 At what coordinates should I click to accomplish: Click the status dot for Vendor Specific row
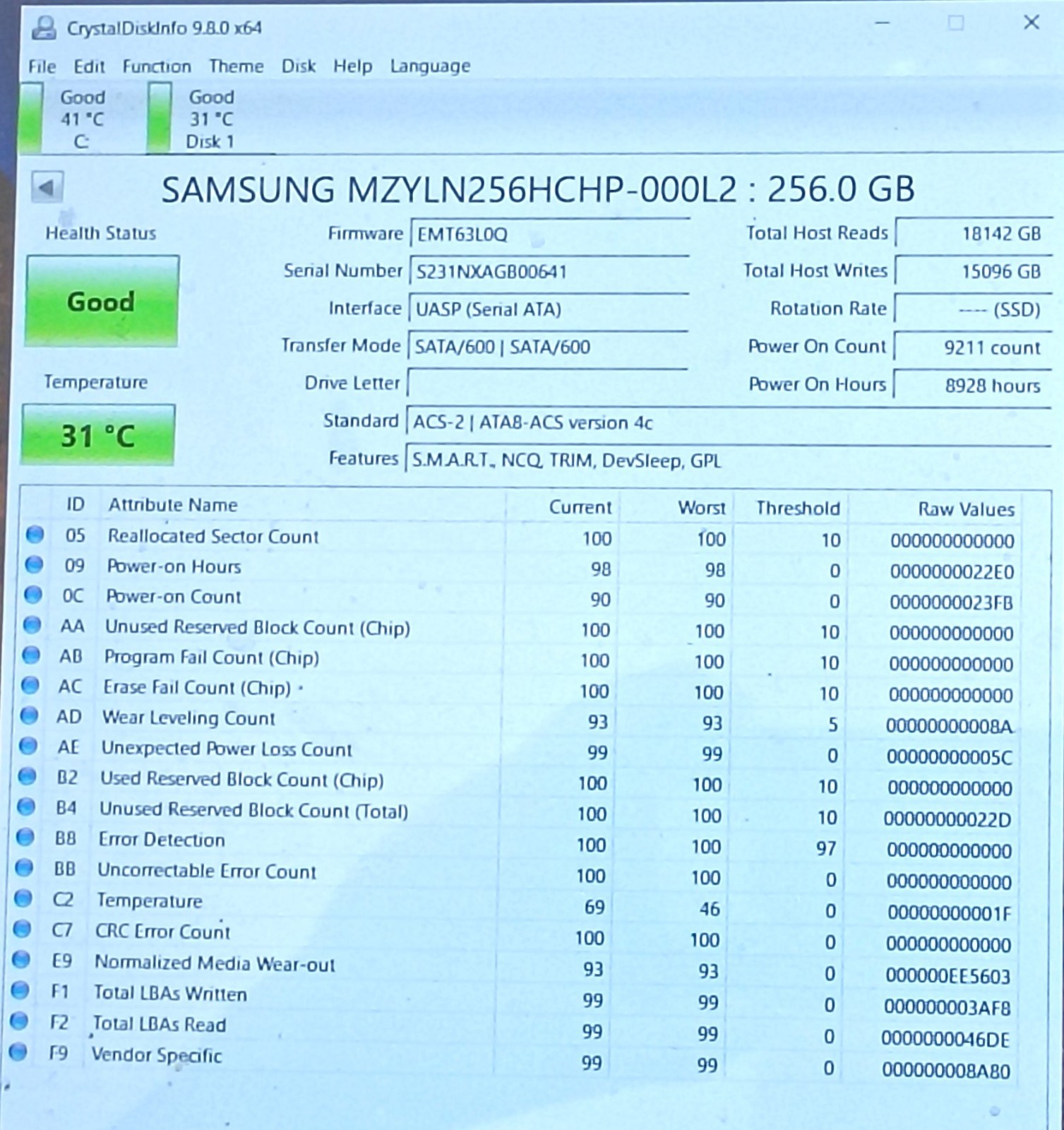click(18, 1052)
